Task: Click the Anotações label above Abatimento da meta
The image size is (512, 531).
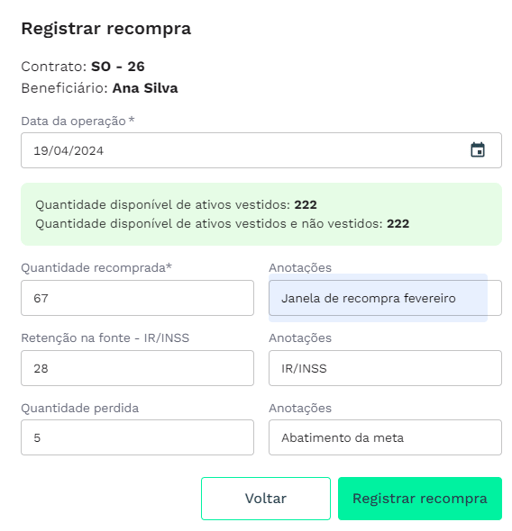Action: pos(300,408)
